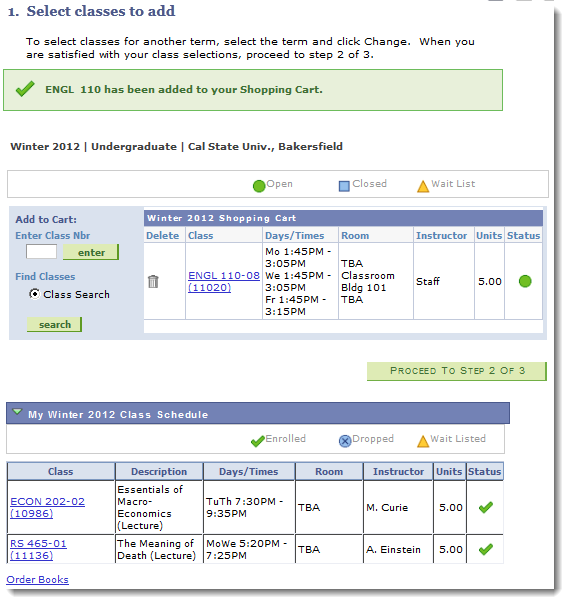
Task: Click the Wait Listed triangle legend icon
Action: click(x=423, y=441)
